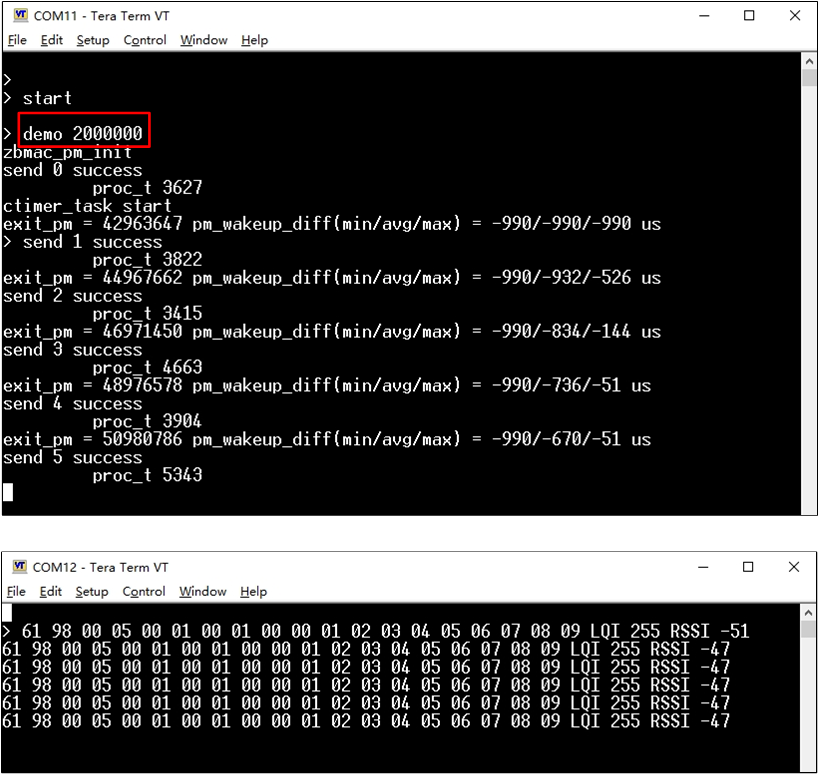This screenshot has width=819, height=774.
Task: Click the 'proc_t 3627' value
Action: (147, 188)
